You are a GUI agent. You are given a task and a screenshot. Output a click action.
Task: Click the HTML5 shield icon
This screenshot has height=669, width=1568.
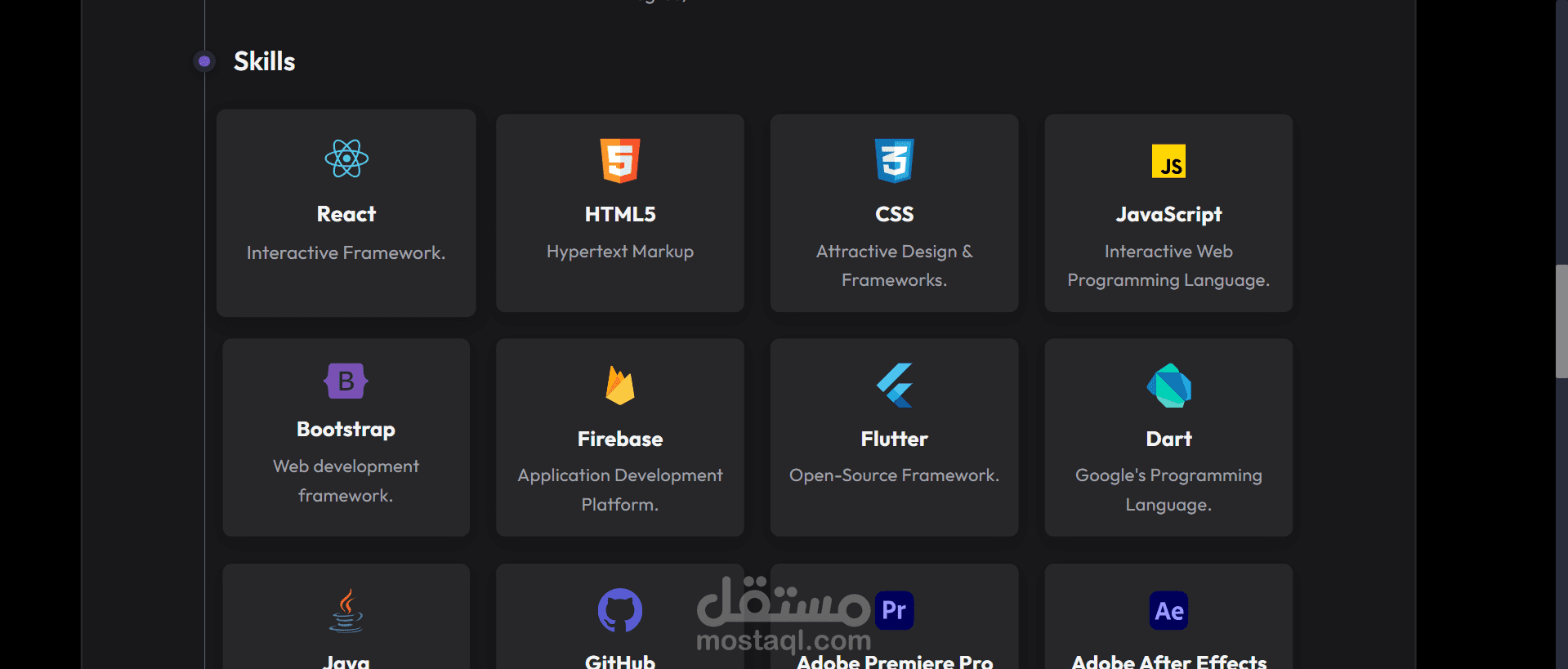620,160
